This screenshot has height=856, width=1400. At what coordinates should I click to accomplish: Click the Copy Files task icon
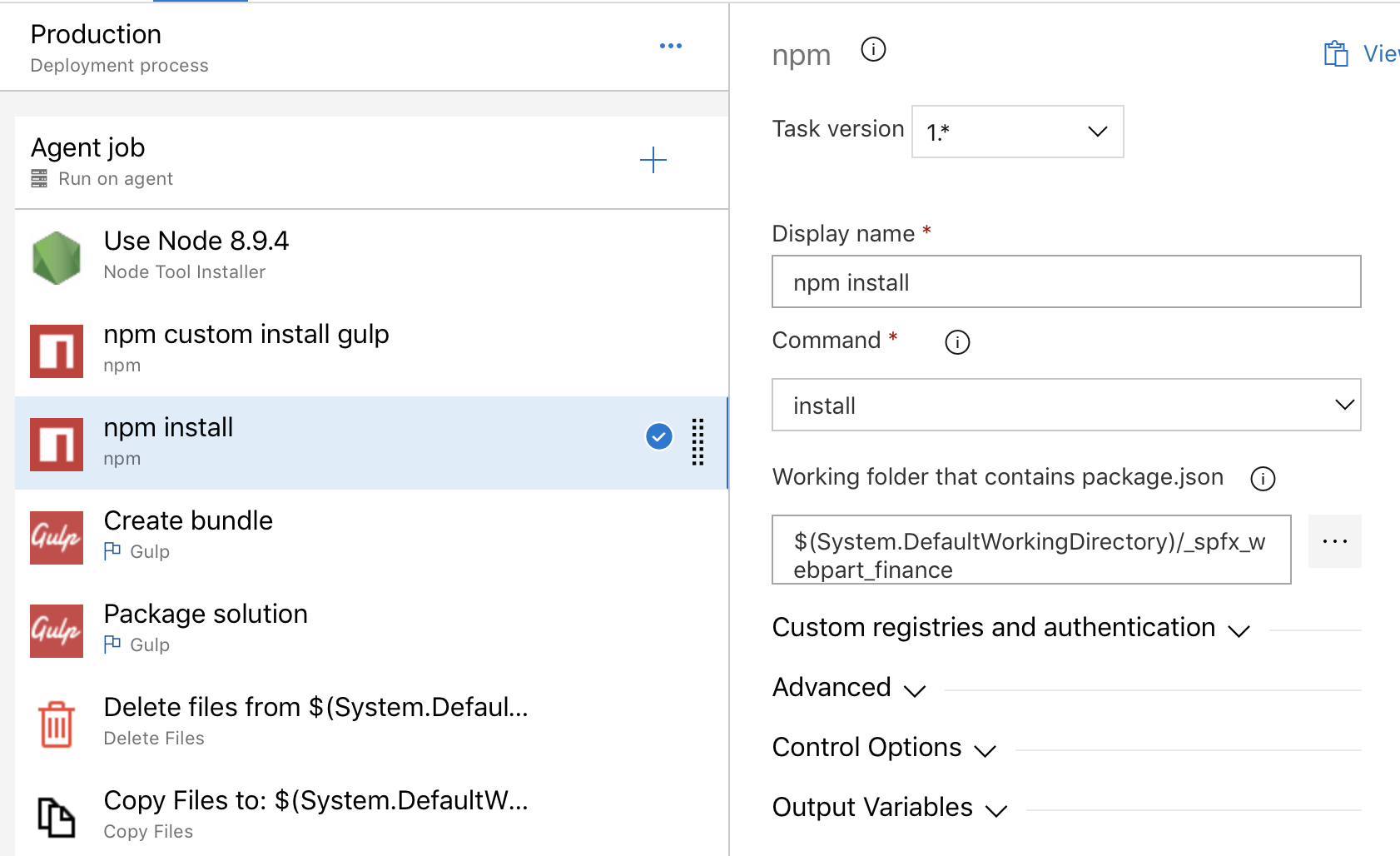(57, 817)
